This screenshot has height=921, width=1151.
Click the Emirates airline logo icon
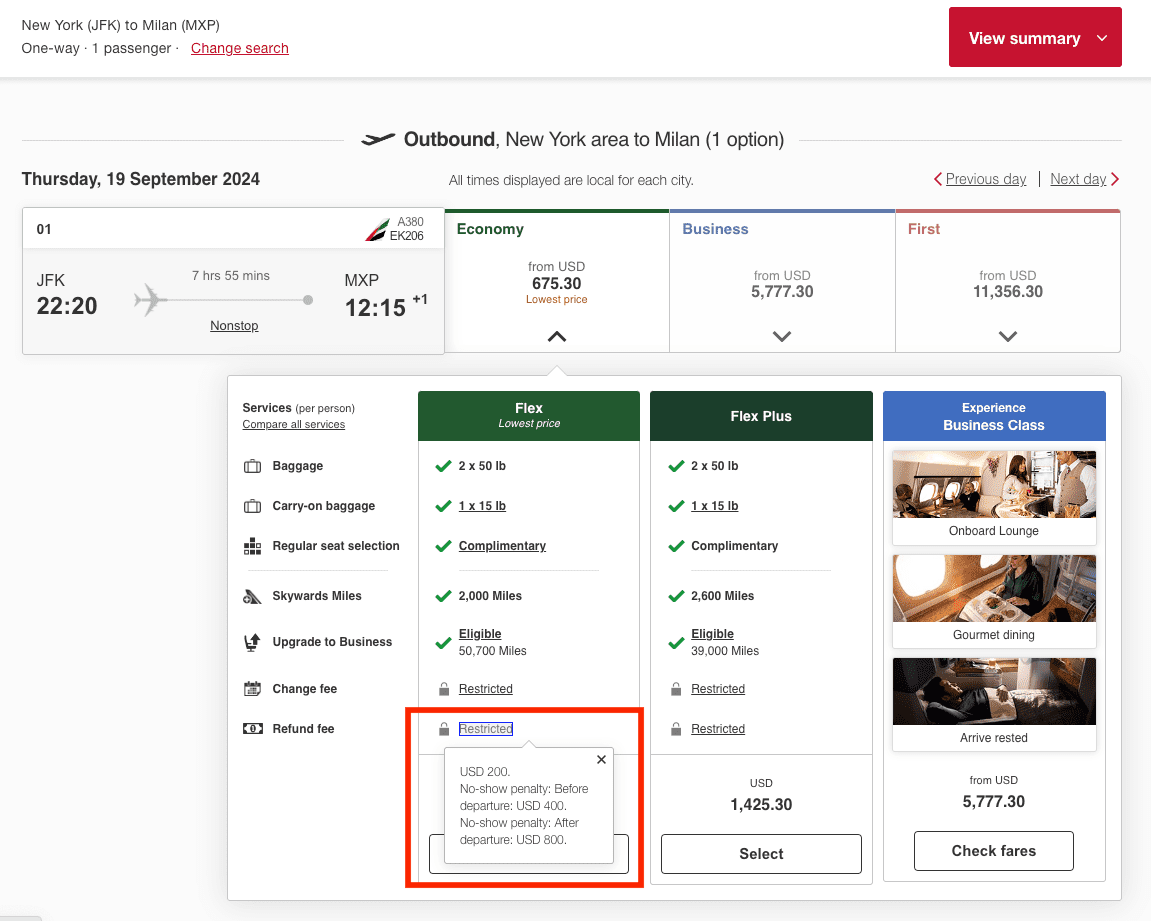pyautogui.click(x=377, y=230)
